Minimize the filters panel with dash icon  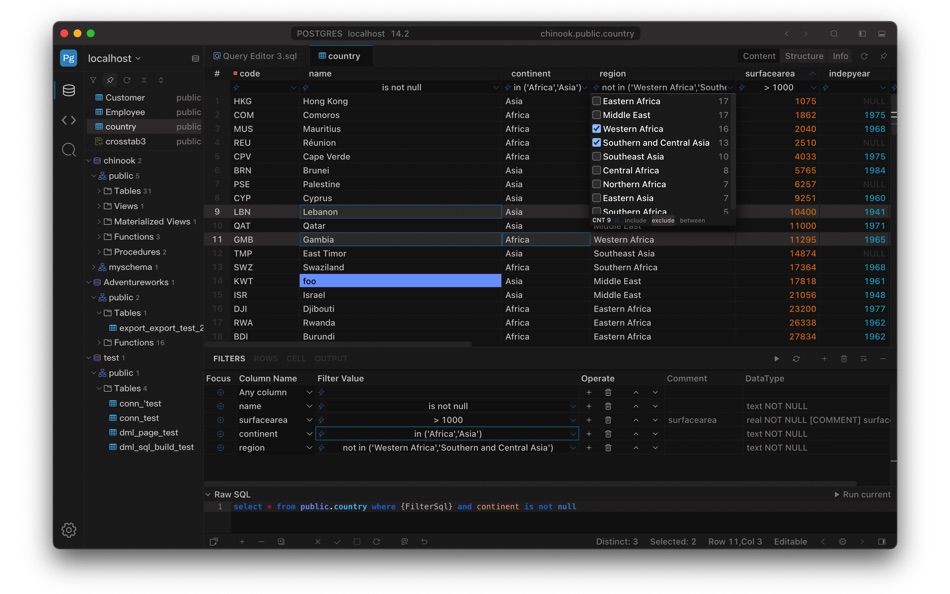tap(883, 359)
